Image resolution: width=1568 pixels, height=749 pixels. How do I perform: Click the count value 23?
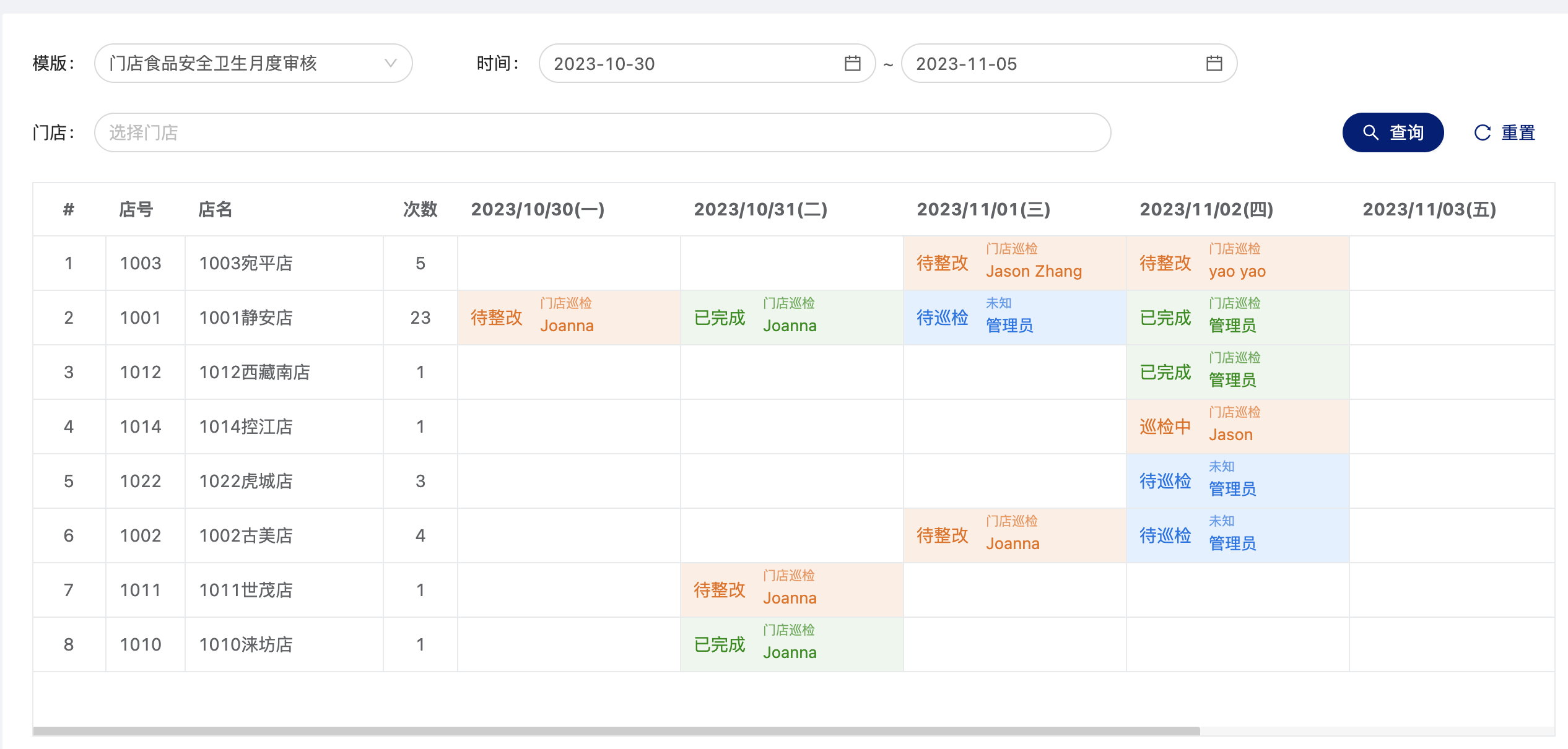[420, 318]
